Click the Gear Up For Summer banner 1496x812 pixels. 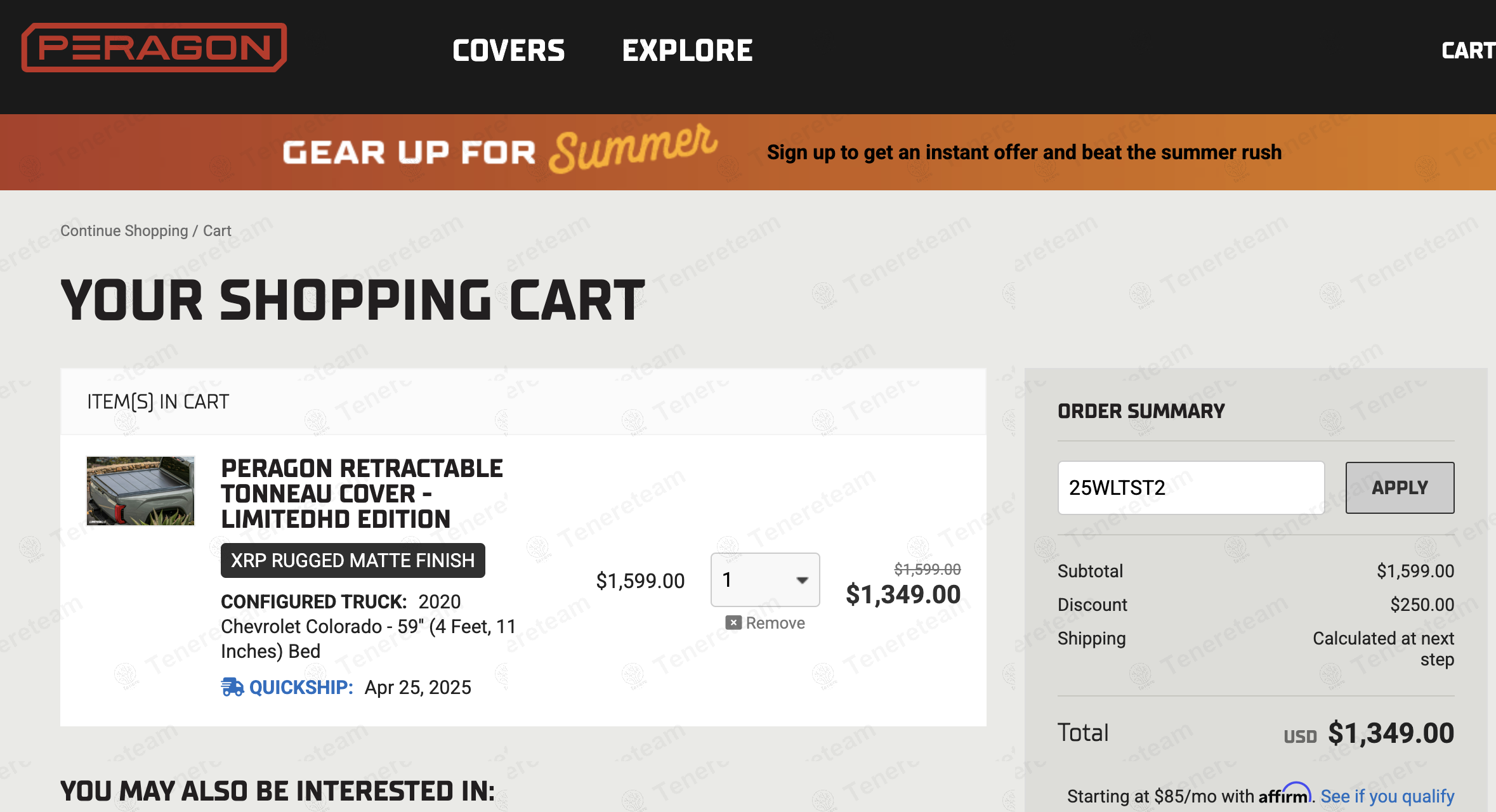pyautogui.click(x=500, y=151)
